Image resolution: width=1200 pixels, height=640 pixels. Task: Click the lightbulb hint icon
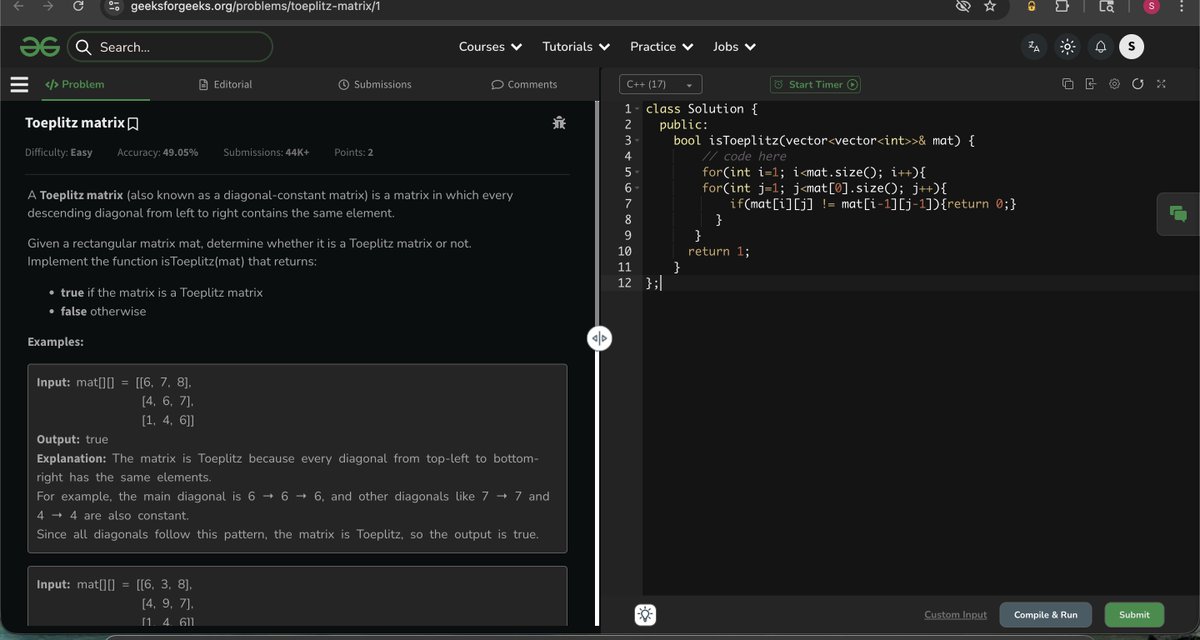646,615
